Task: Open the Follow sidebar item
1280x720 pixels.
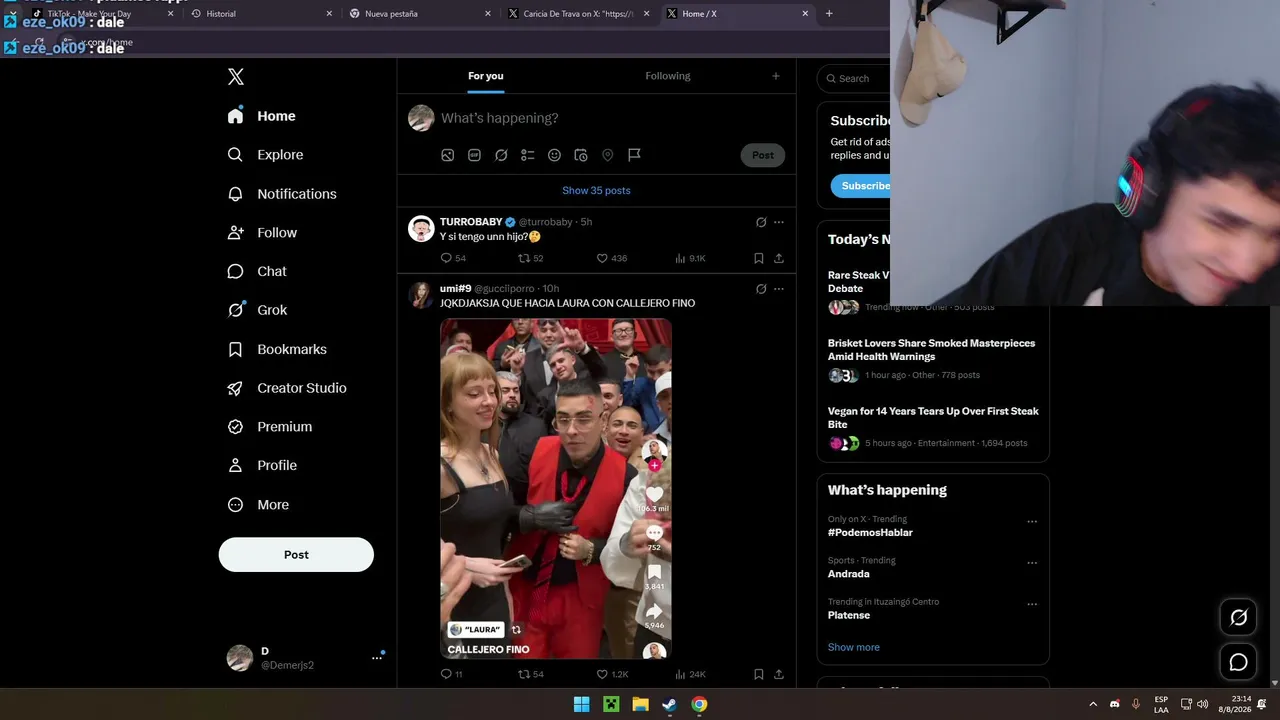Action: tap(262, 233)
